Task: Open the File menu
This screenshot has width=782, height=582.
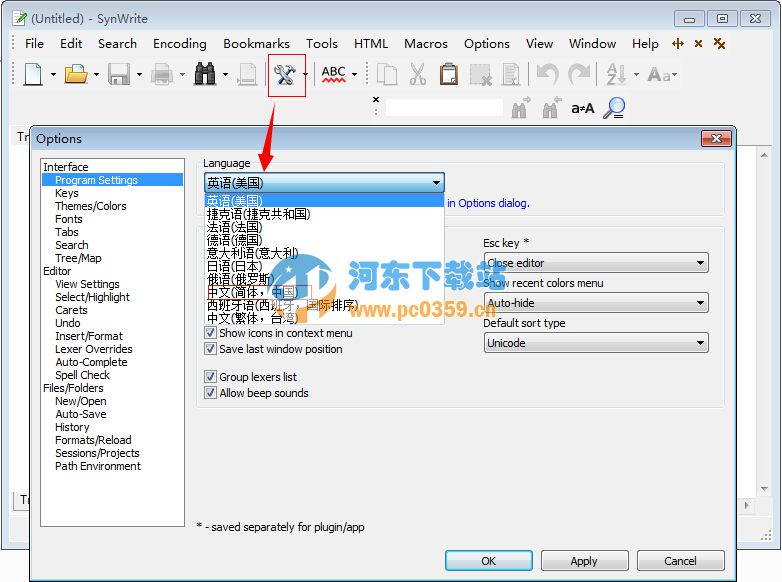Action: (x=34, y=44)
